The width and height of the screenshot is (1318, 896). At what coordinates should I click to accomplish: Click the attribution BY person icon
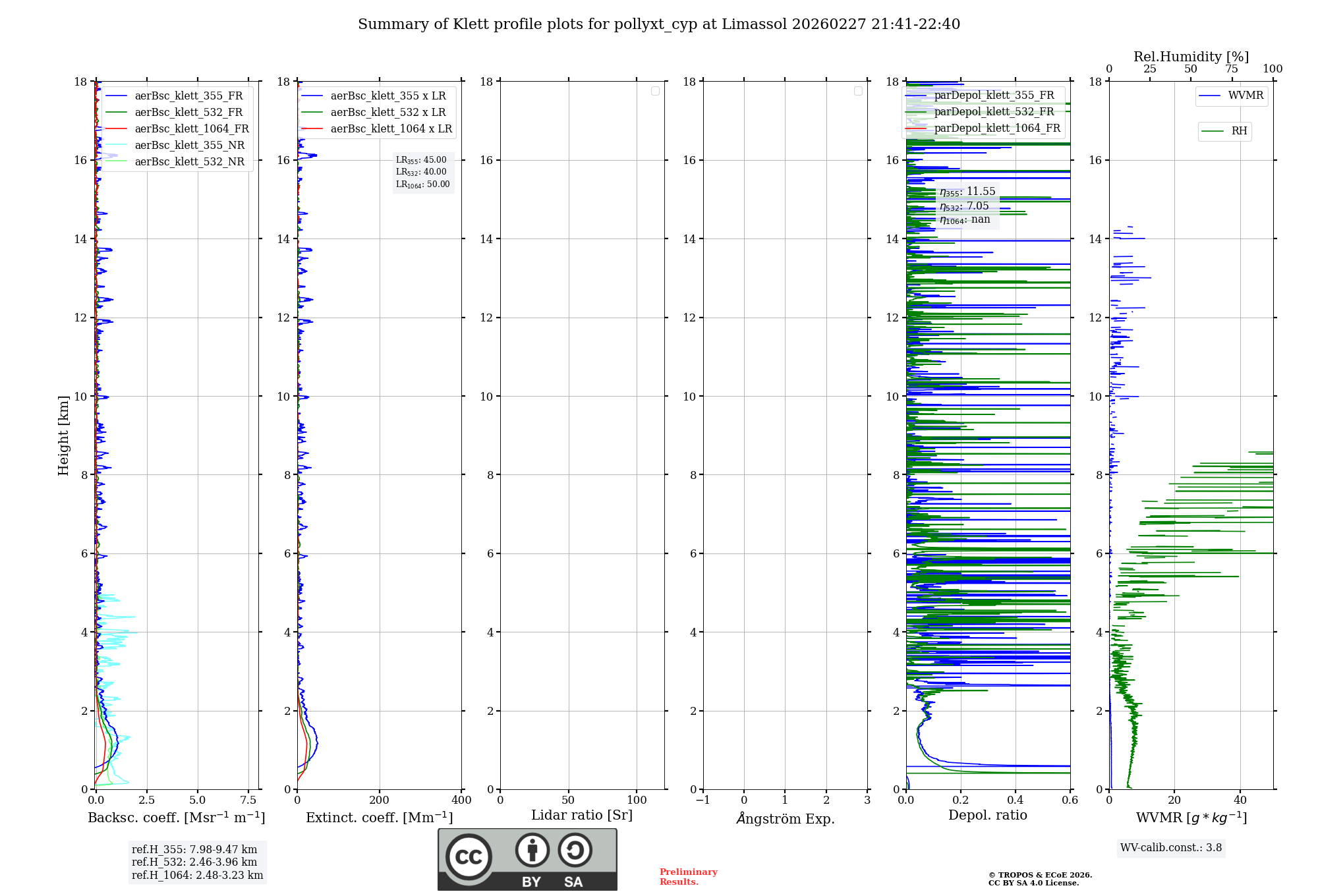(x=532, y=851)
